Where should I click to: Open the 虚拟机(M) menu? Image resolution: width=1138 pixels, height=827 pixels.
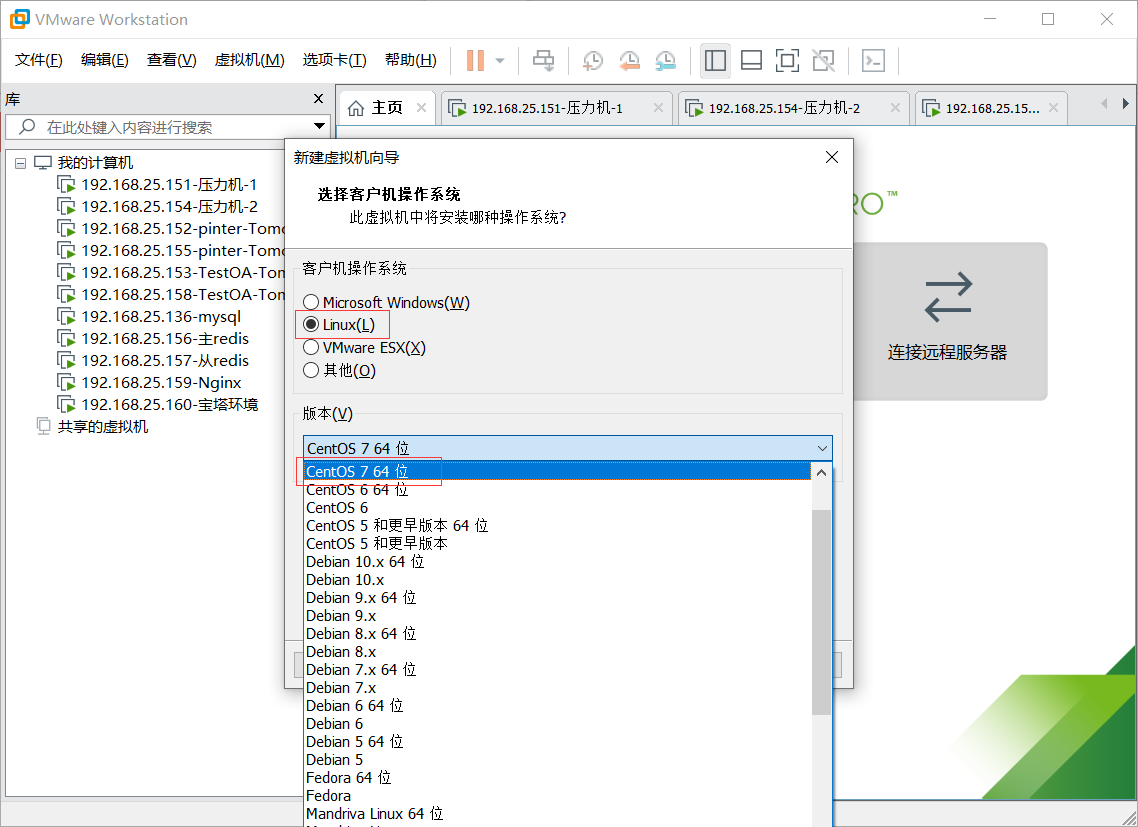pos(249,60)
